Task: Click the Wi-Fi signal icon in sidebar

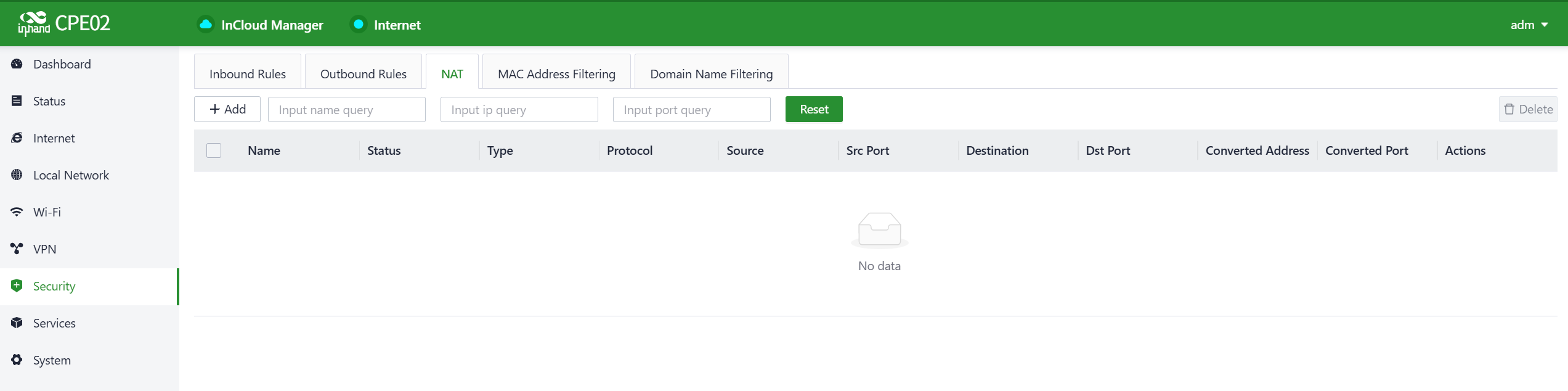Action: tap(17, 212)
